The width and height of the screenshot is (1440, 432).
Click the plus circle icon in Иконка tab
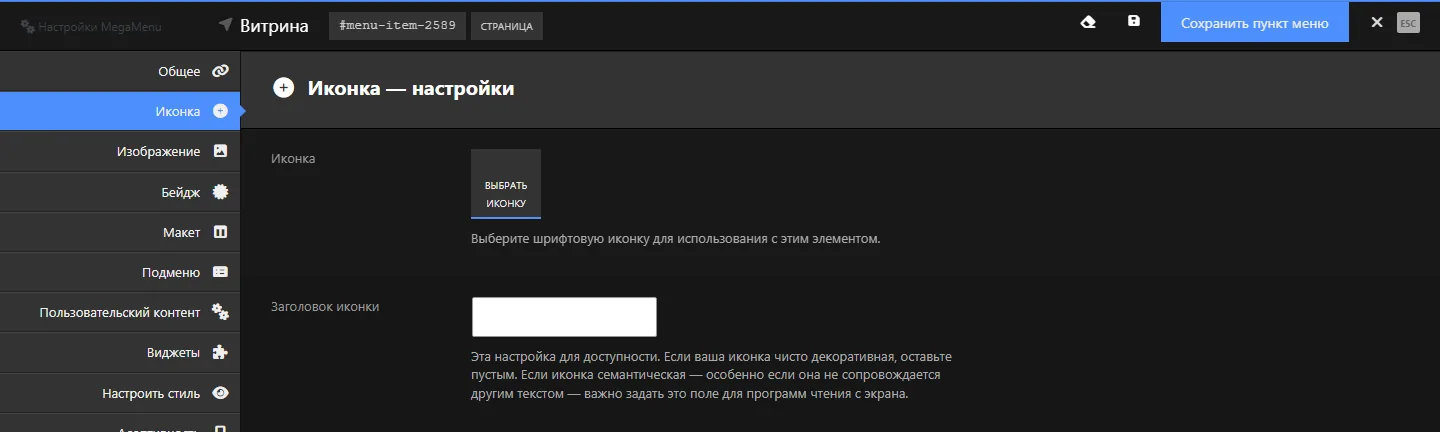220,111
